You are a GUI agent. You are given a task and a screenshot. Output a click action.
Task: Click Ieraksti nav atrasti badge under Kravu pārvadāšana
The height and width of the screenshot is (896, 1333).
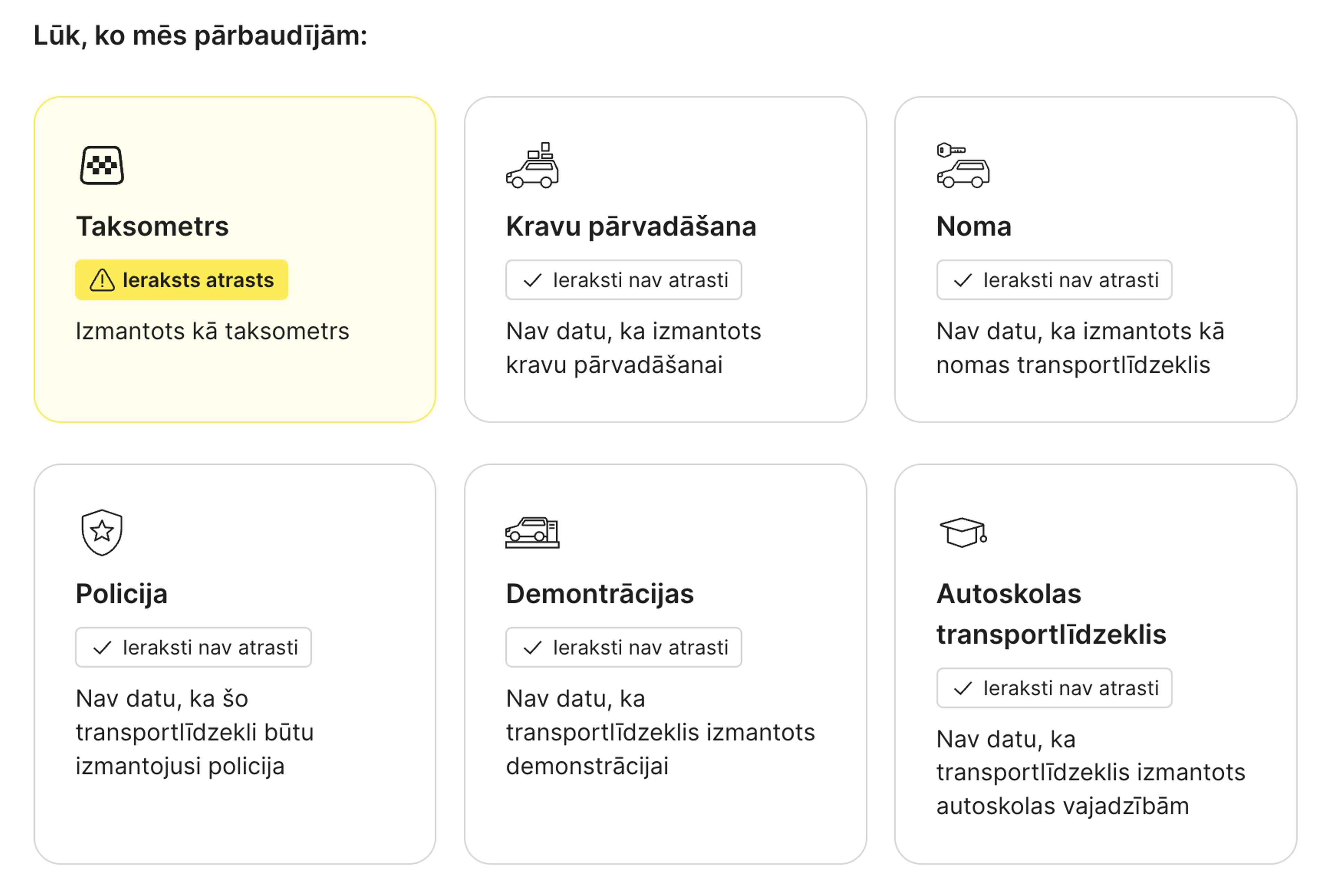point(623,280)
